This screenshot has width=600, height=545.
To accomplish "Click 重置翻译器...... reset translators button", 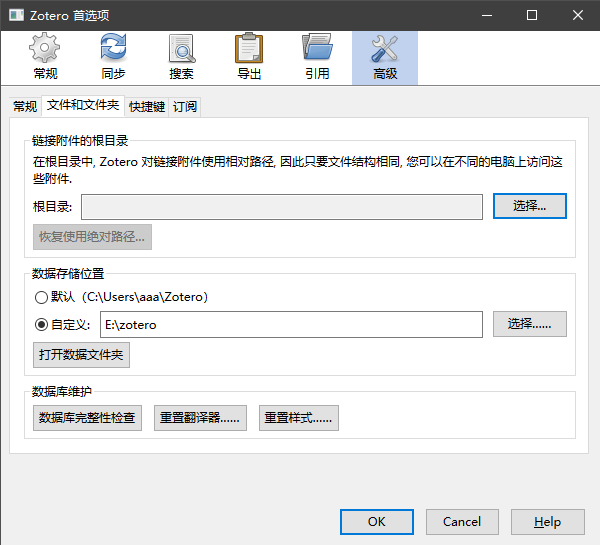I will click(200, 418).
